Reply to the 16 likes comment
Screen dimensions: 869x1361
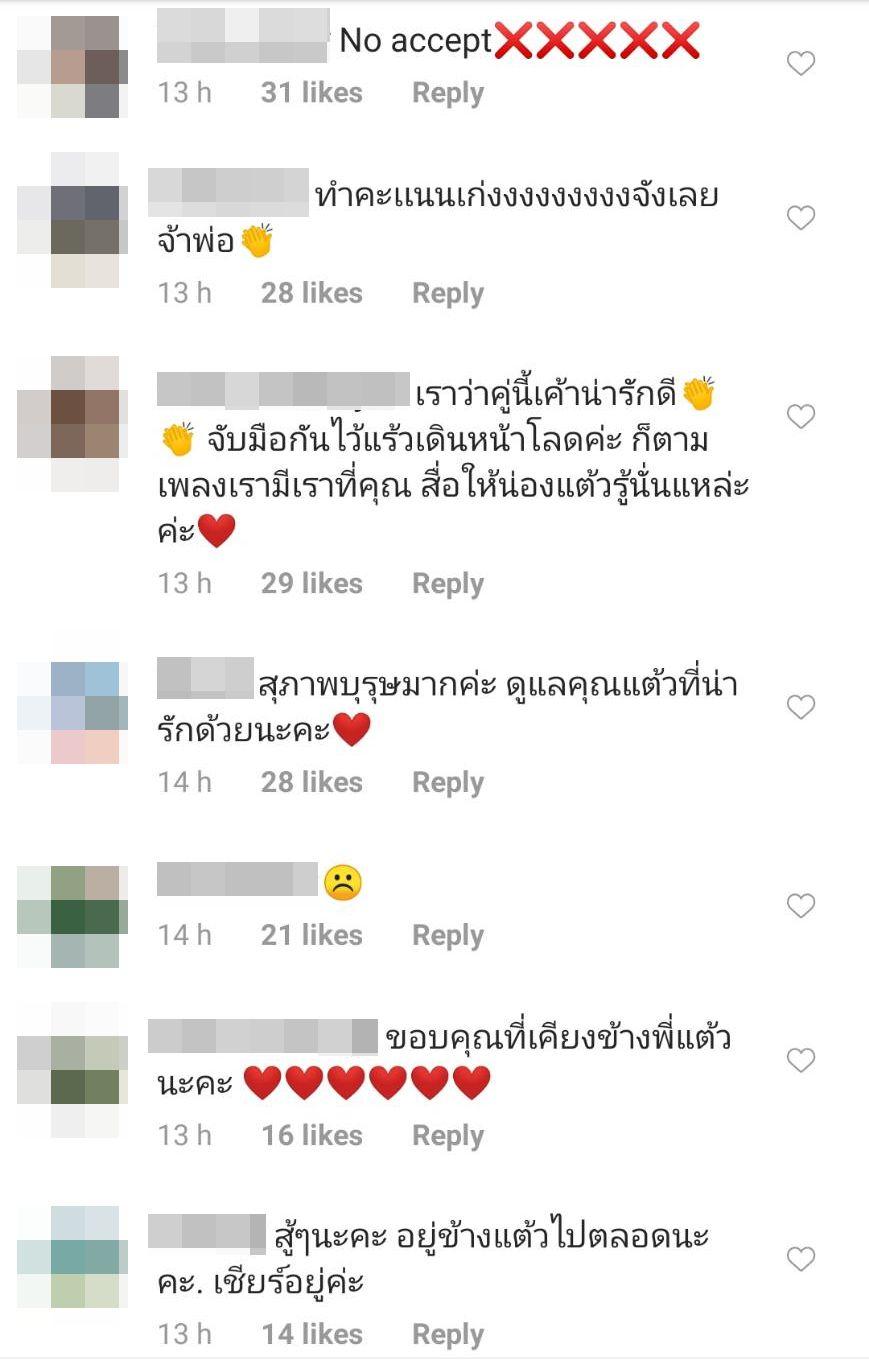coord(448,1135)
